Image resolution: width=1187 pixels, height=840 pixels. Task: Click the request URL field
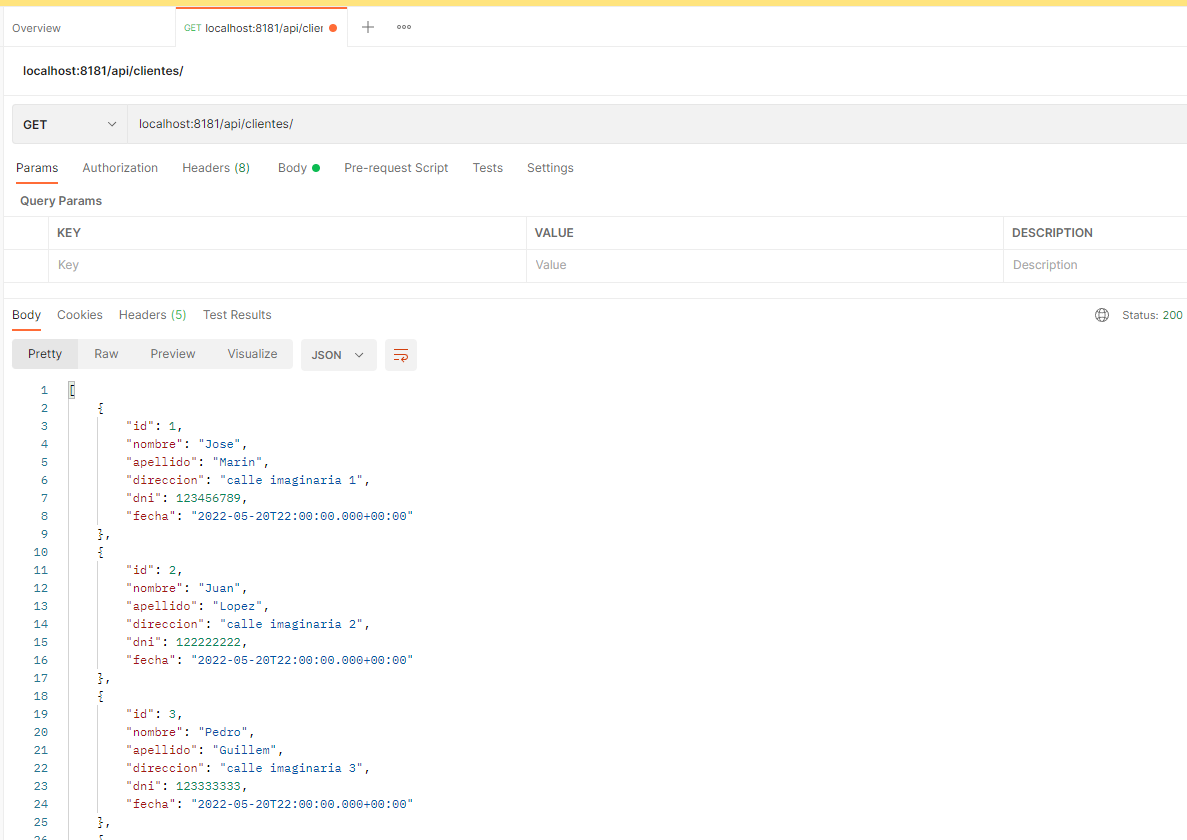[400, 124]
